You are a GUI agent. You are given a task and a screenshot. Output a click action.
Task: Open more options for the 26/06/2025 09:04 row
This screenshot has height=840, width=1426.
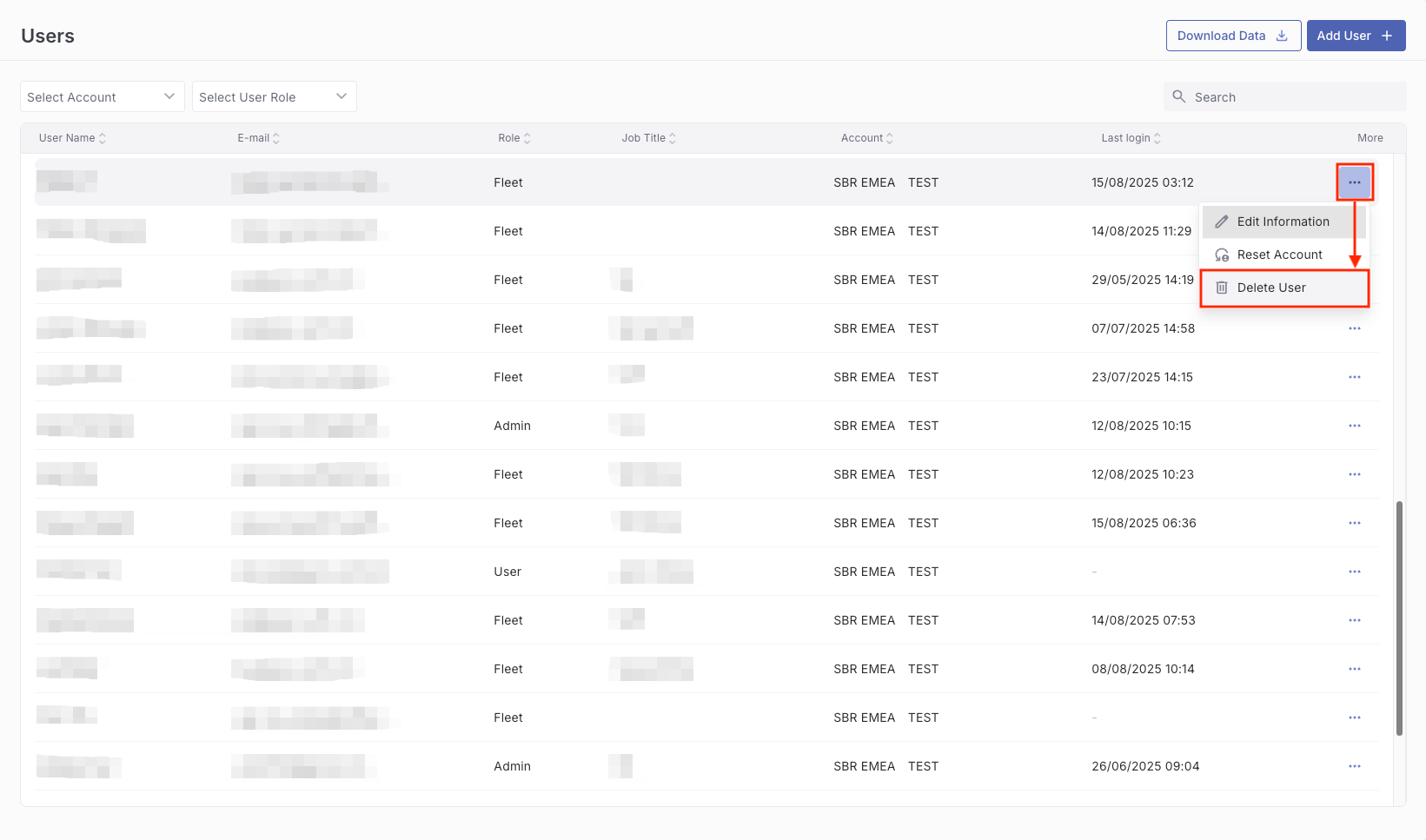pyautogui.click(x=1355, y=766)
